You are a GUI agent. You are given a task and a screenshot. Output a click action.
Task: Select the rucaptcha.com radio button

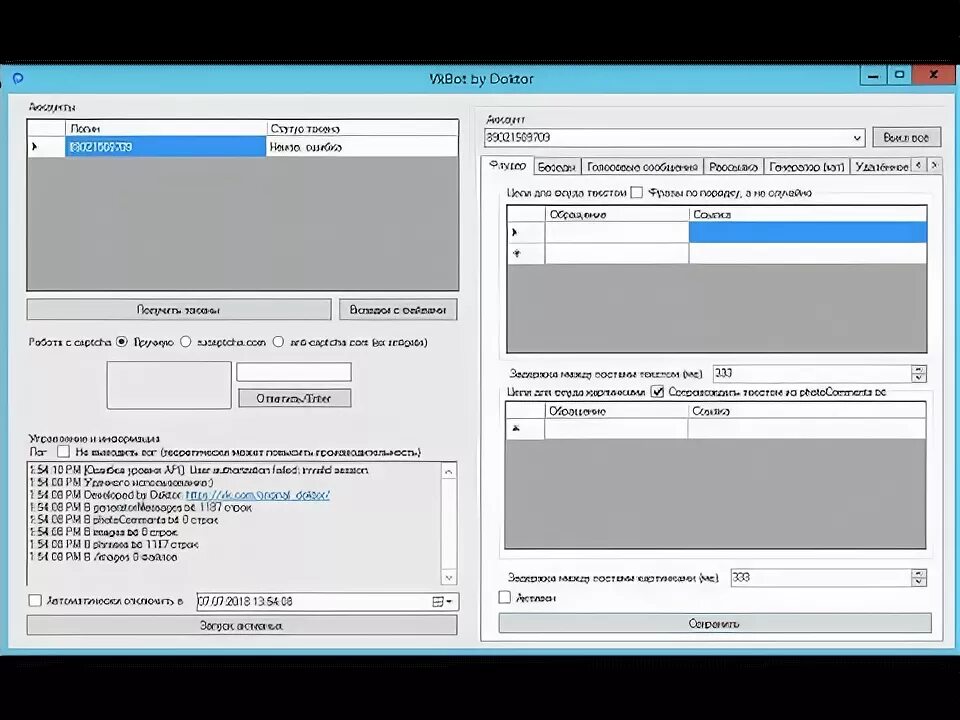(186, 342)
